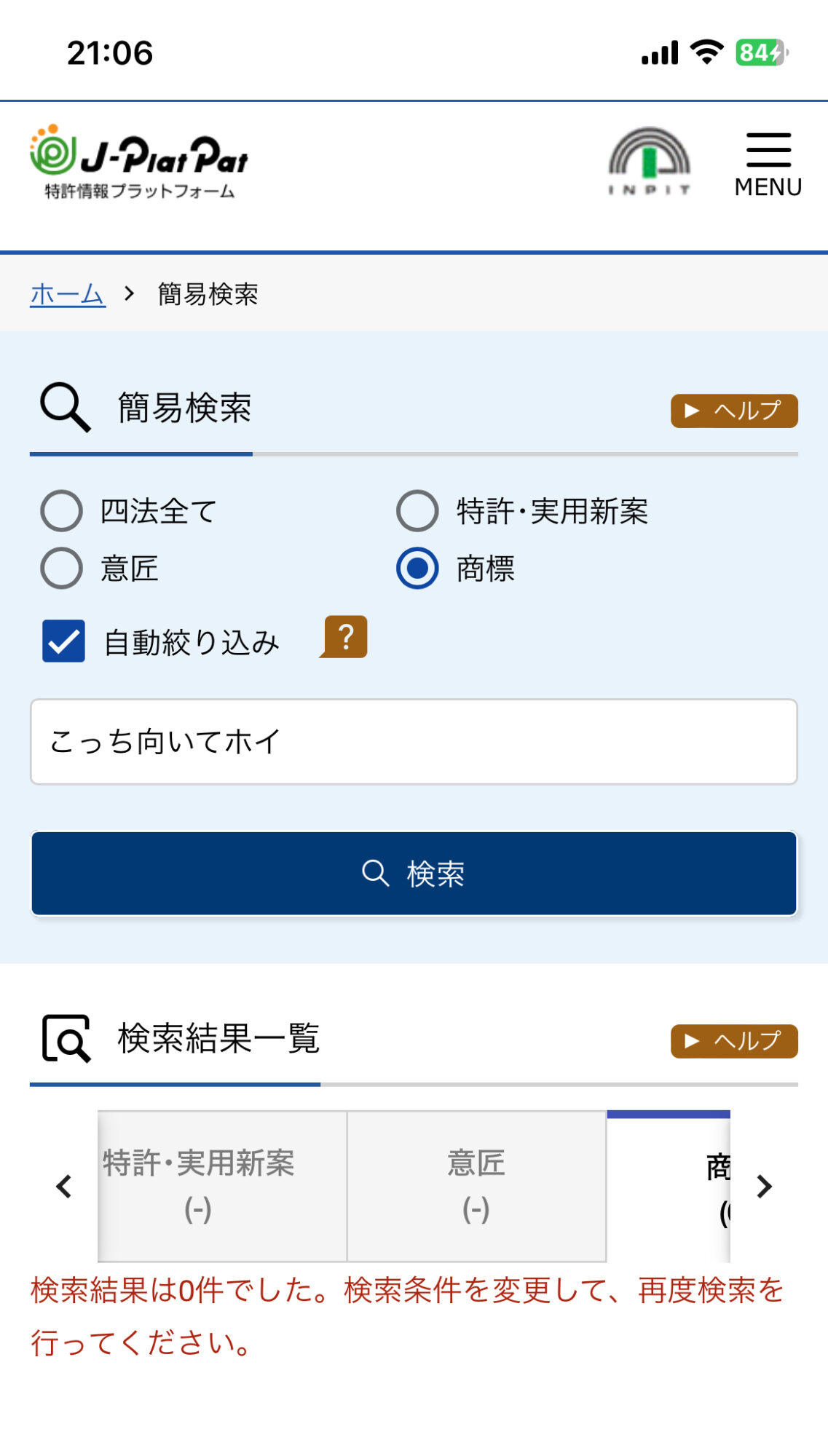828x1456 pixels.
Task: Tap the battery indicator in status bar
Action: pyautogui.click(x=762, y=52)
